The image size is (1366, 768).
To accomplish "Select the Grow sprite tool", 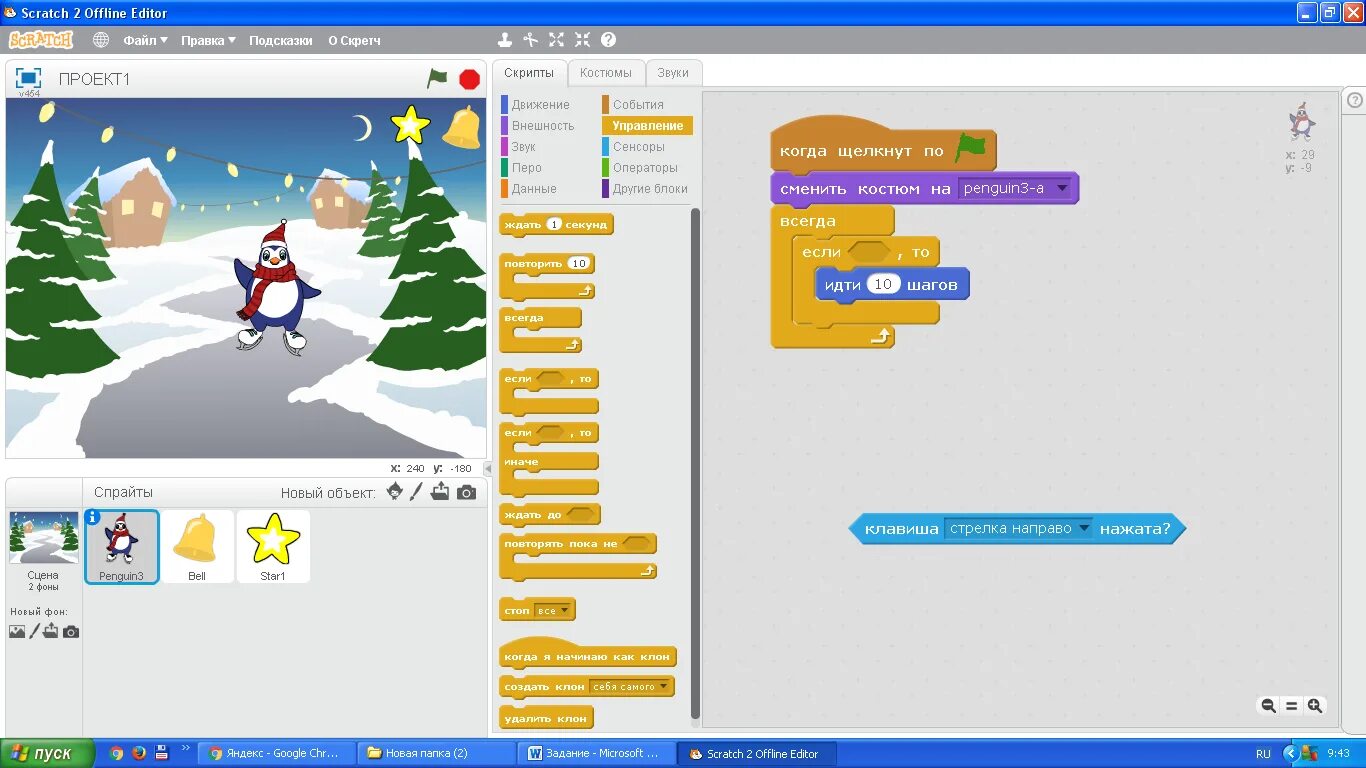I will tap(557, 40).
